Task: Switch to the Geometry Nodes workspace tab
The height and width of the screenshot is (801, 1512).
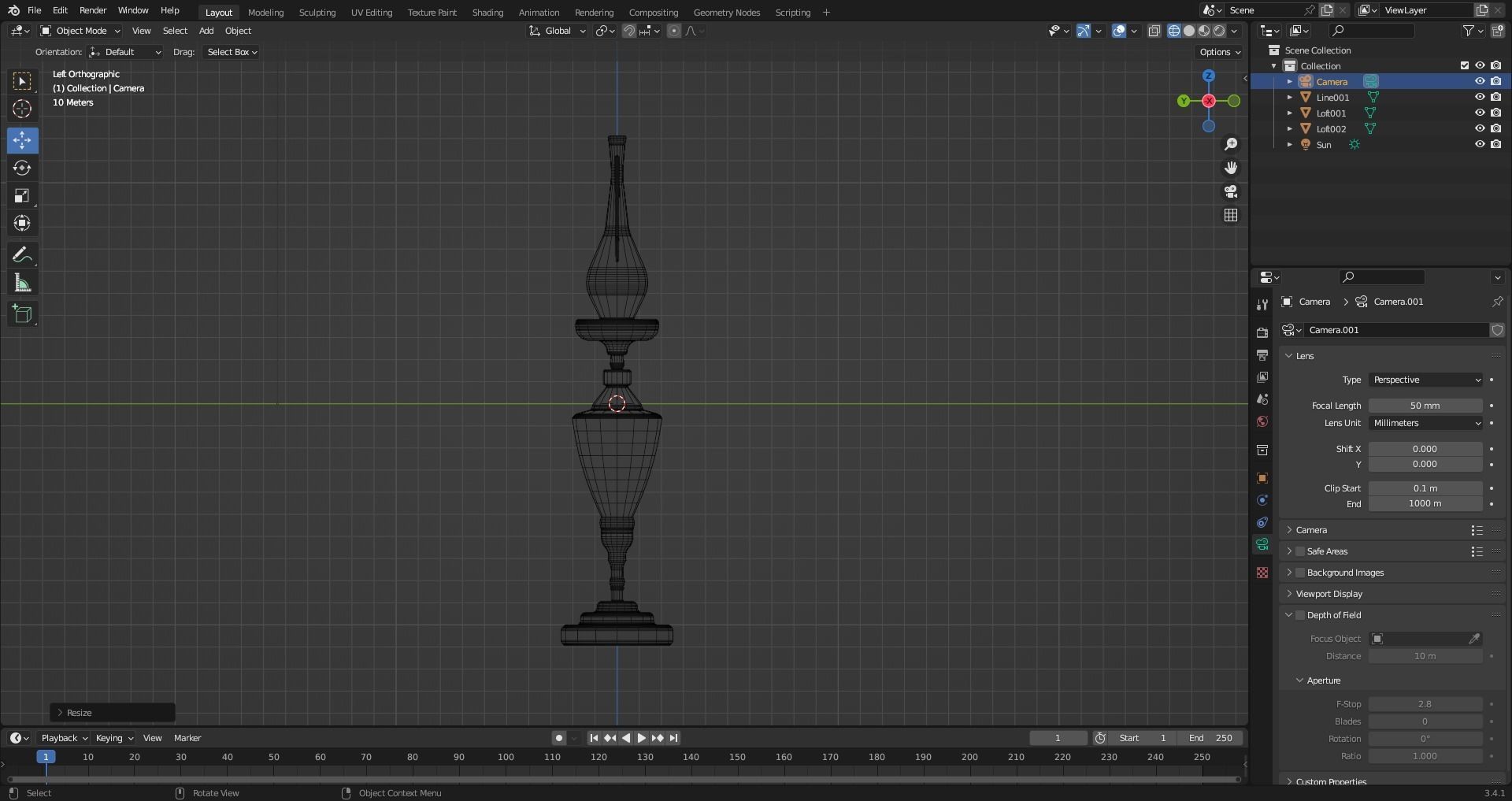Action: click(x=727, y=12)
